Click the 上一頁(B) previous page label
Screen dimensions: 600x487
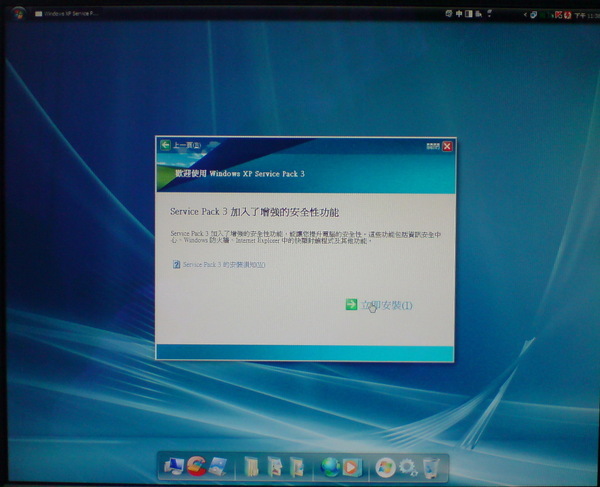pos(187,145)
